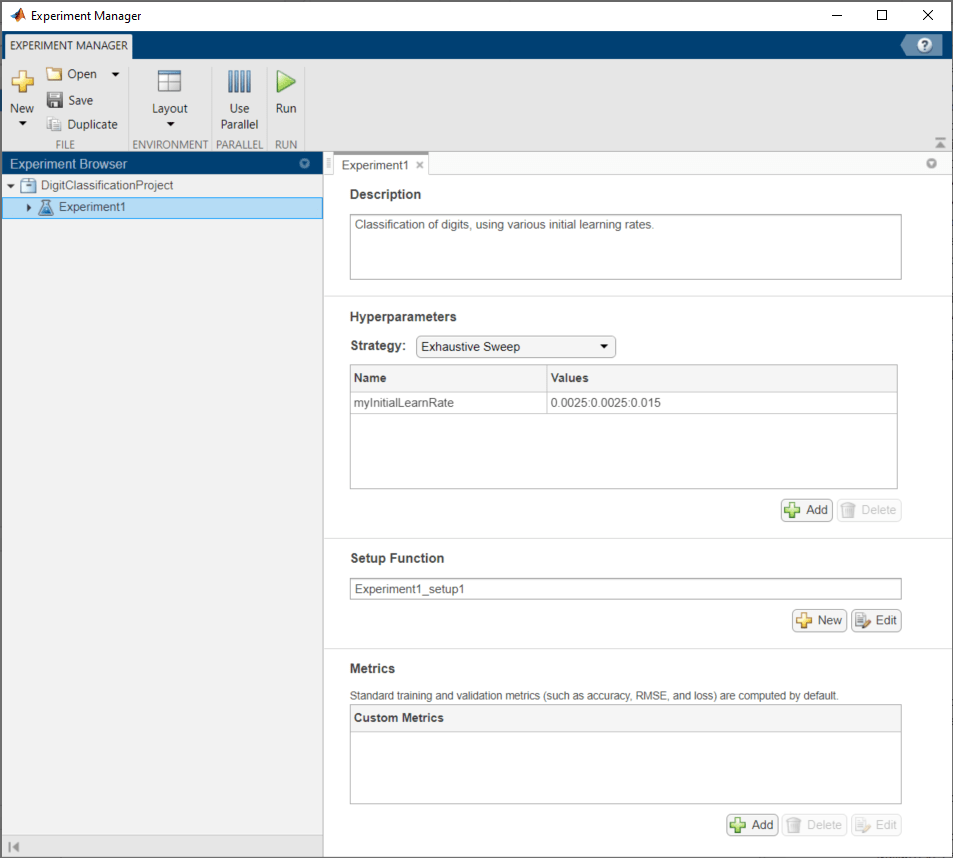Collapse the Experiment Browser with bottom-left arrow
Screen dimensions: 953x858
(x=14, y=846)
